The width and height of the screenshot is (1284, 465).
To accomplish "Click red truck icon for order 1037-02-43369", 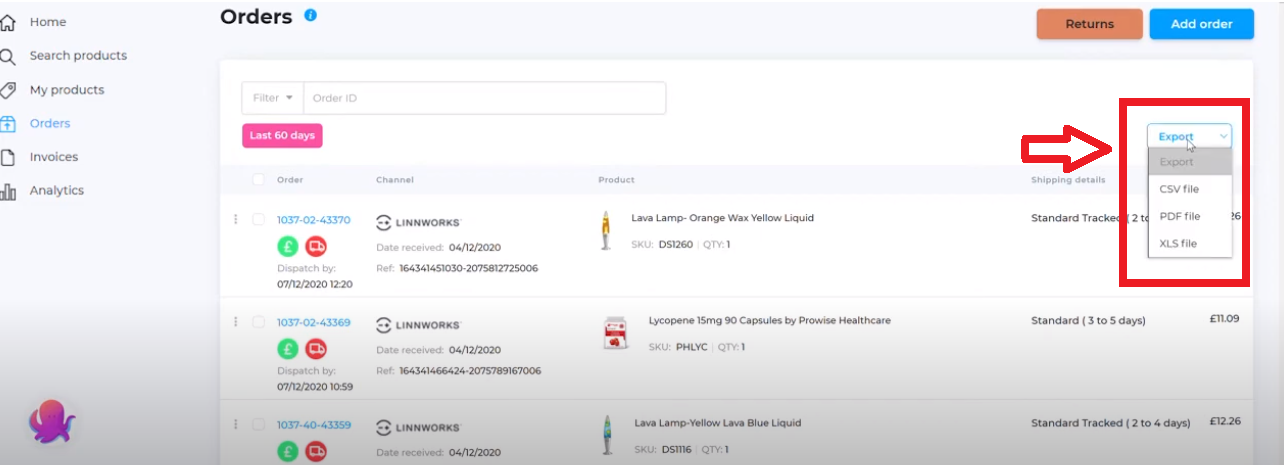I will 316,348.
